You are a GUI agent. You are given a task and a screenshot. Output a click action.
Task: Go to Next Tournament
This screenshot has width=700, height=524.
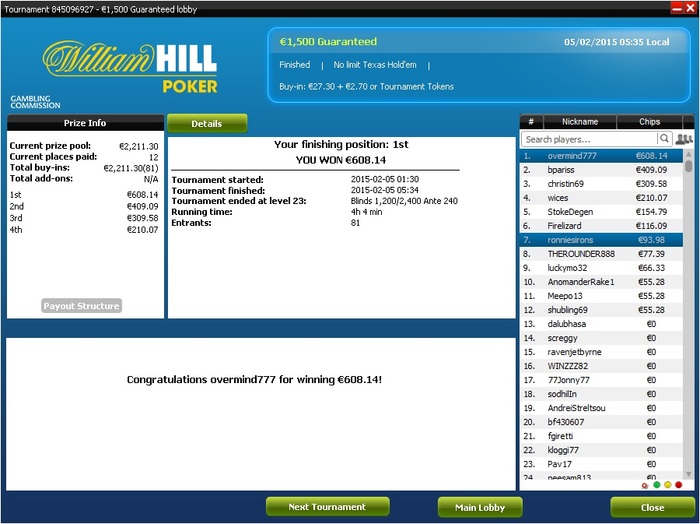point(327,507)
